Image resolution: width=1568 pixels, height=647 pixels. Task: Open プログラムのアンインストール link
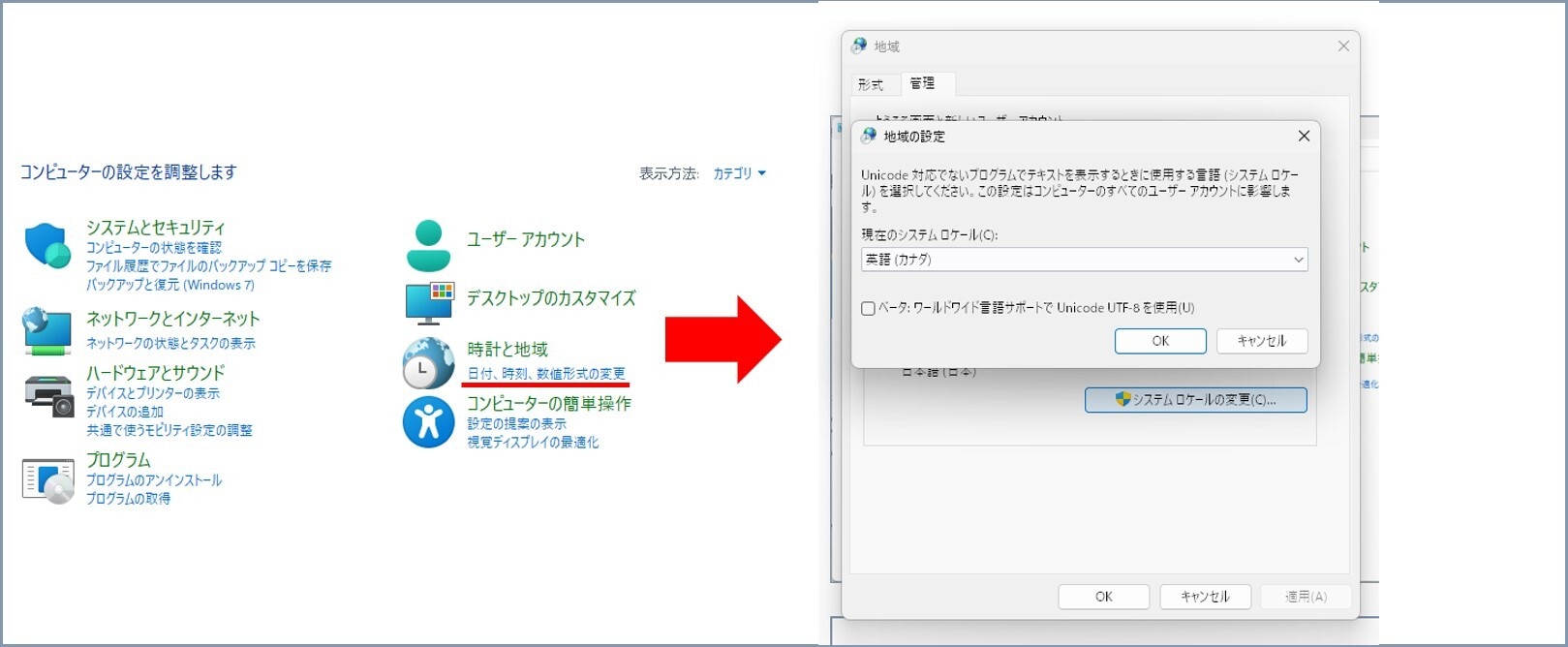(x=154, y=480)
